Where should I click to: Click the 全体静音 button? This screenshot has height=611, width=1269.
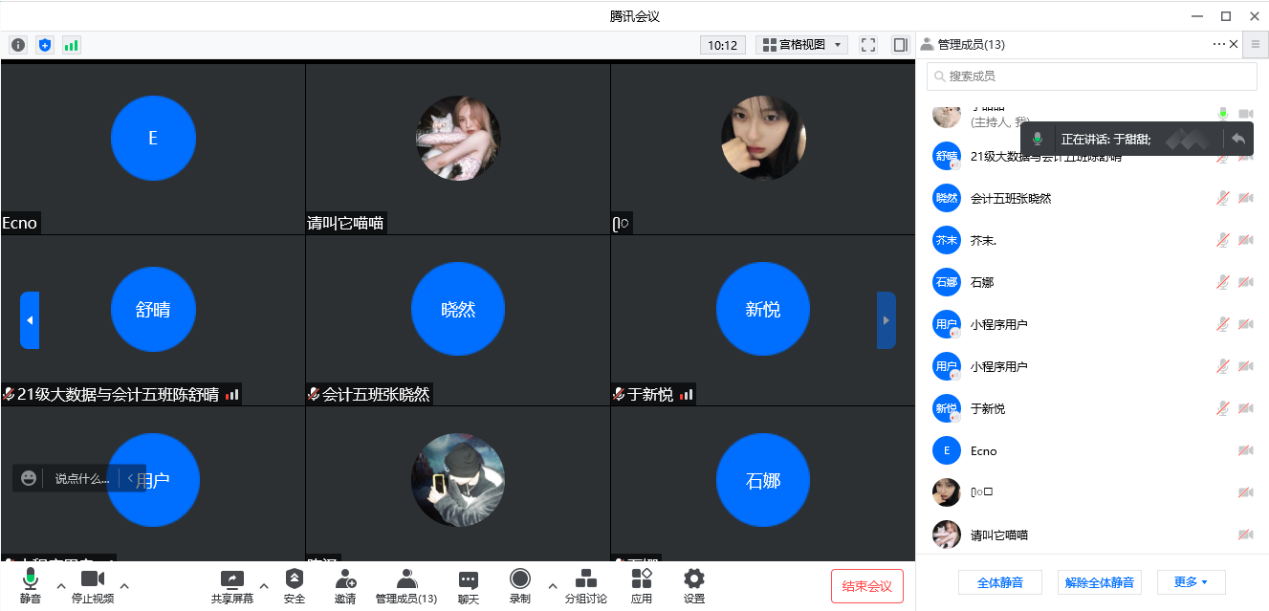(999, 582)
